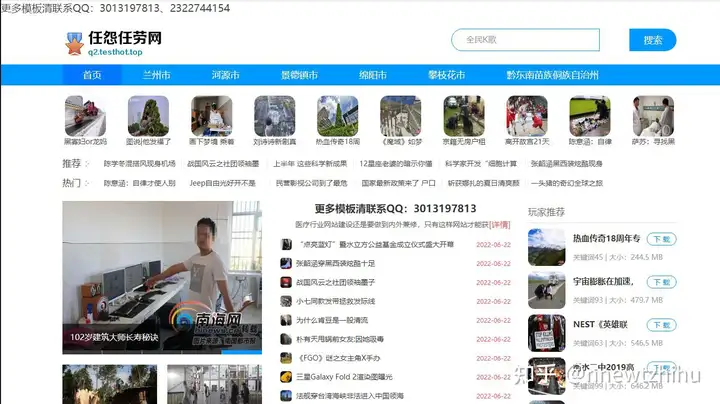
Task: Open the 京籍无房户组 thumbnail icon
Action: (x=464, y=116)
